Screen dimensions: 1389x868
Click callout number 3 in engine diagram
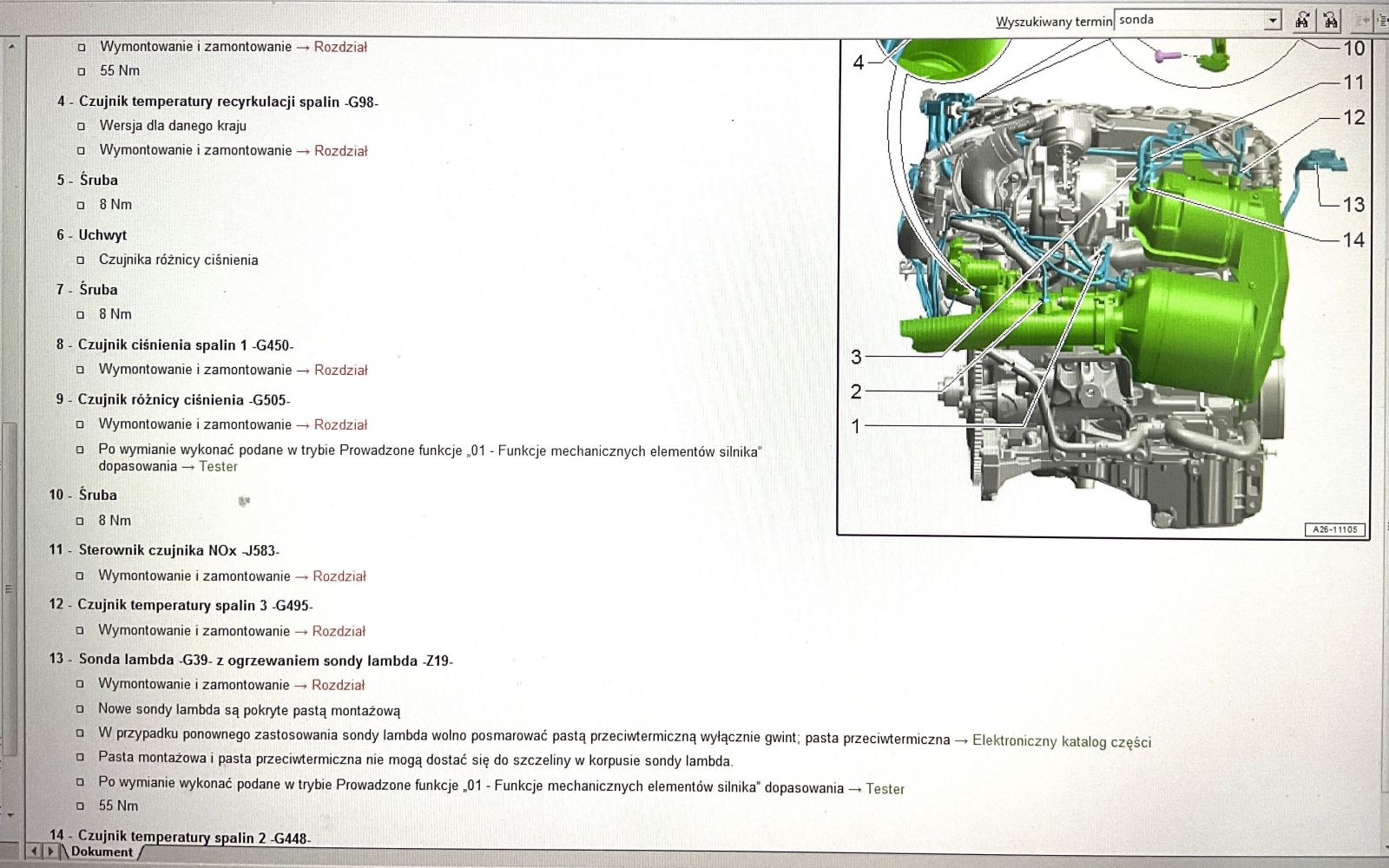856,357
